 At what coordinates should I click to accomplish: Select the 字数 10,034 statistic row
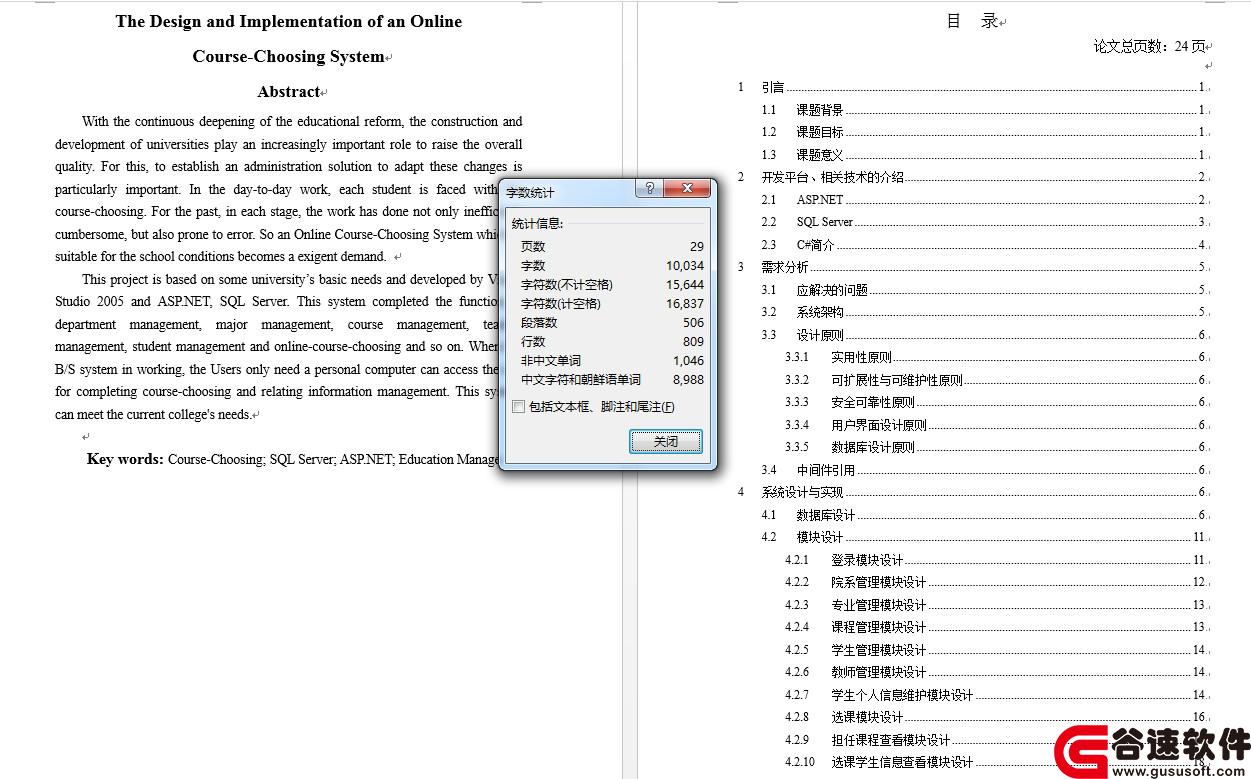(x=612, y=265)
